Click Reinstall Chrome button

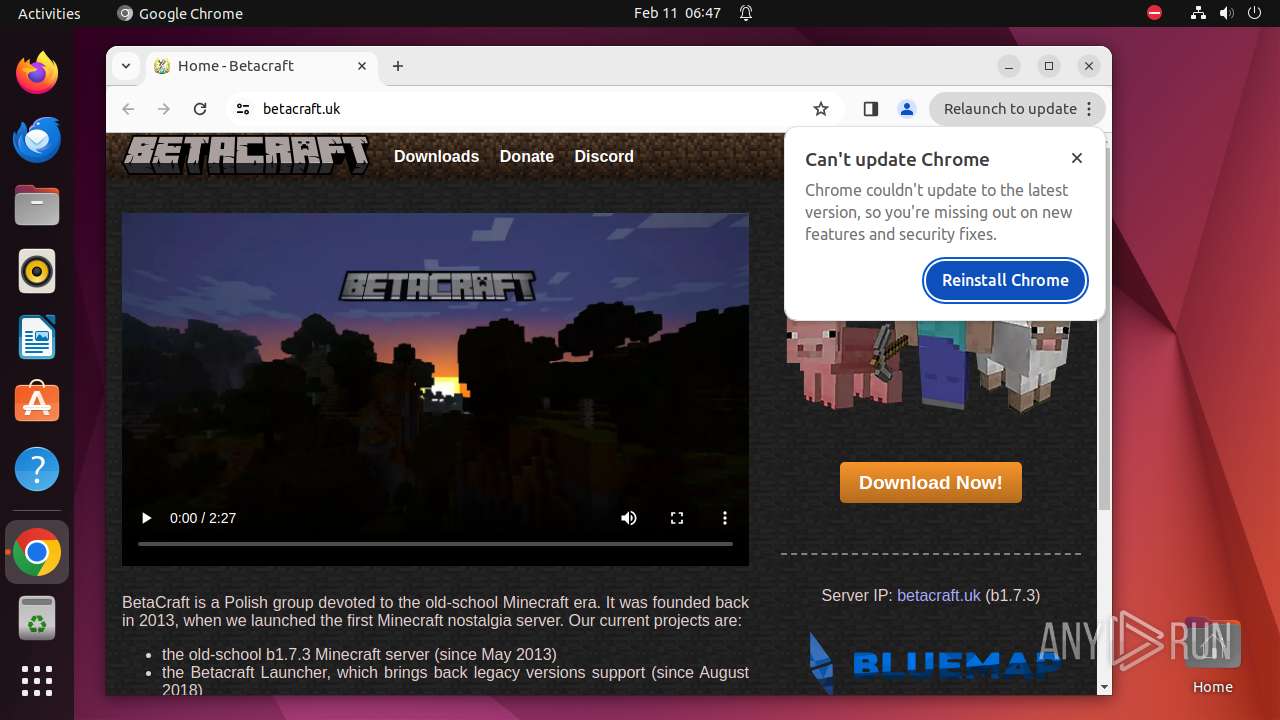point(1005,280)
